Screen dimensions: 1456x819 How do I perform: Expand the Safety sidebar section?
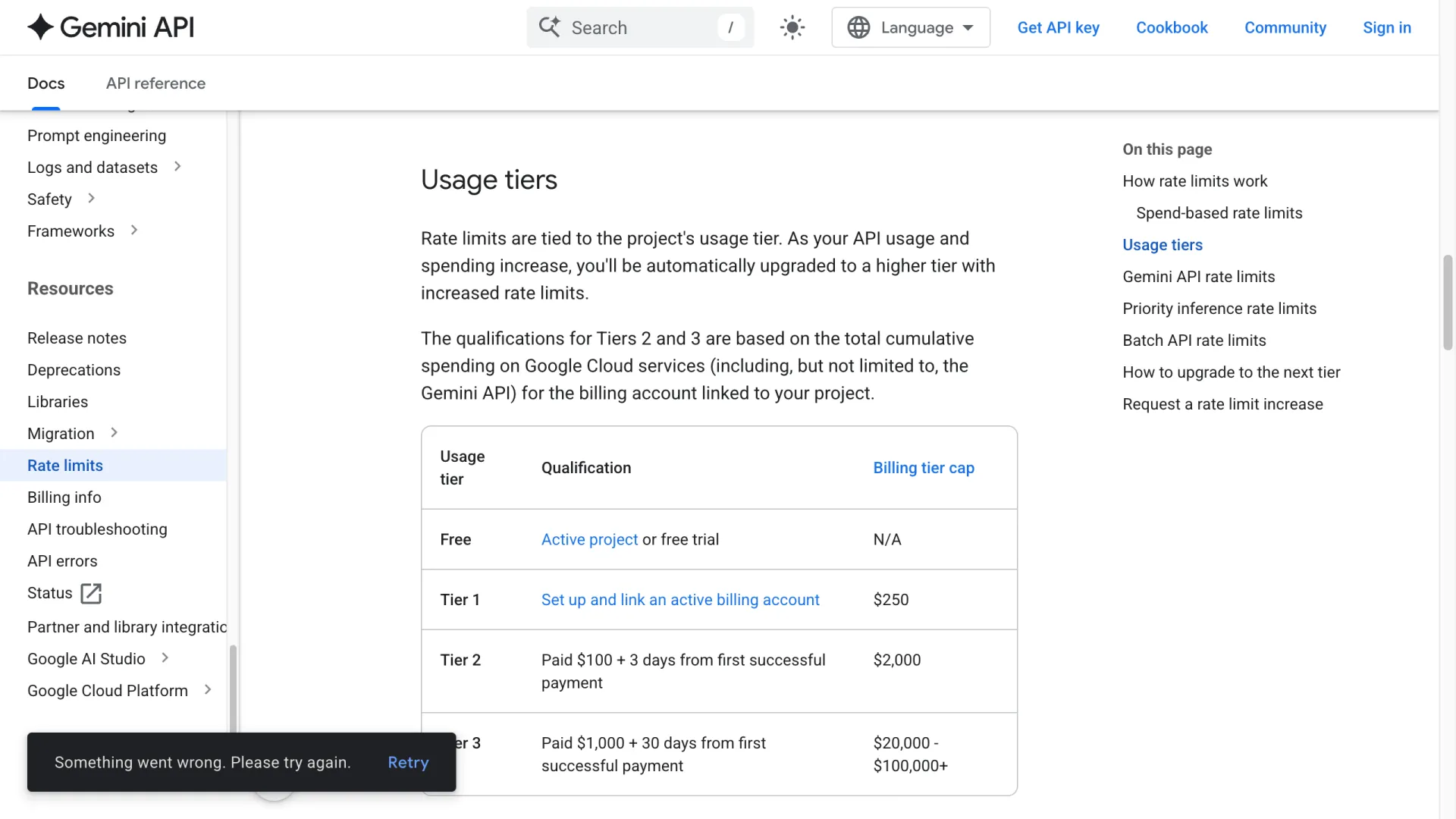pyautogui.click(x=91, y=199)
